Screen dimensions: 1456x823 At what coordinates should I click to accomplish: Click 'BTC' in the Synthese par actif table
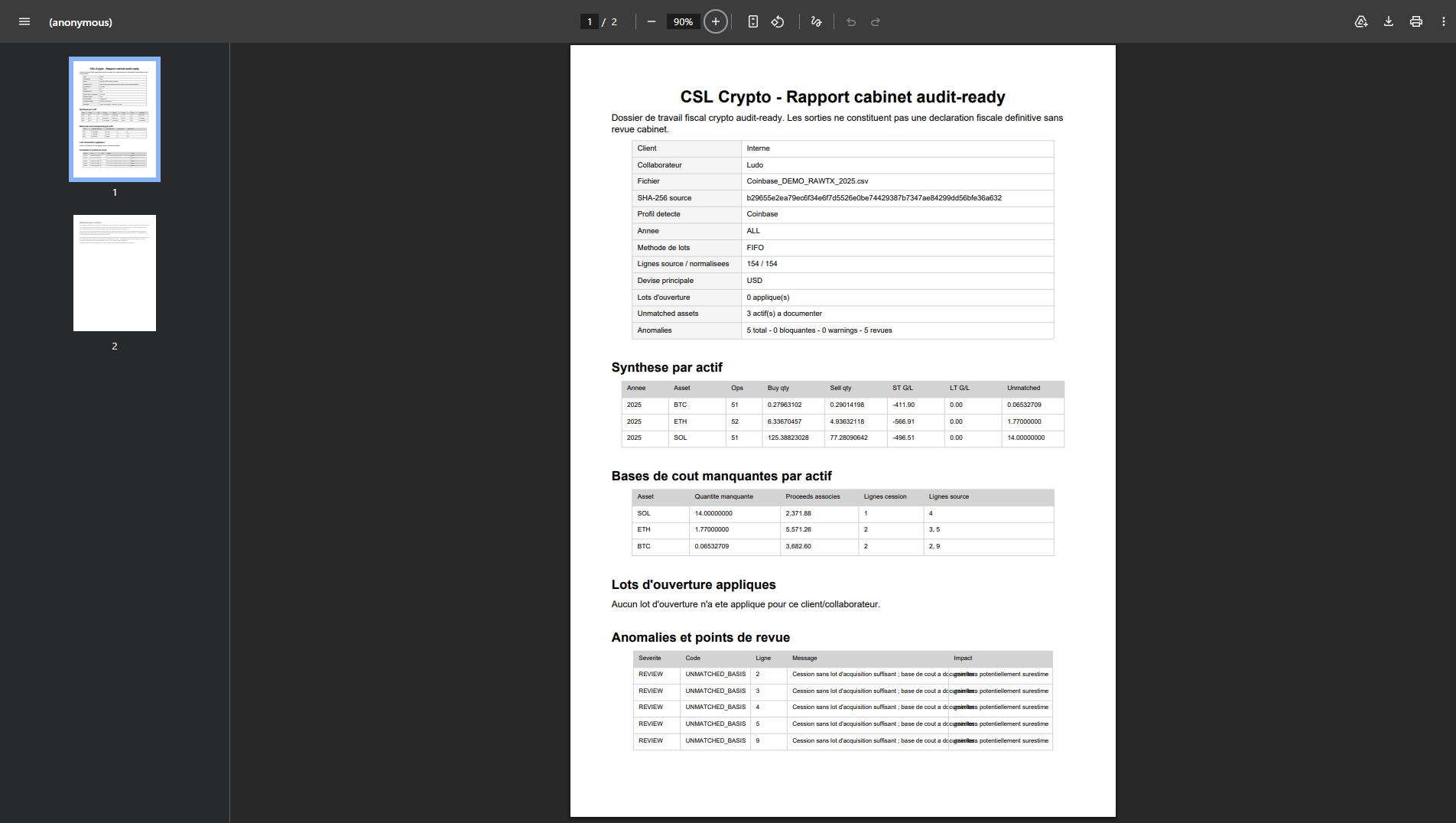pyautogui.click(x=680, y=405)
